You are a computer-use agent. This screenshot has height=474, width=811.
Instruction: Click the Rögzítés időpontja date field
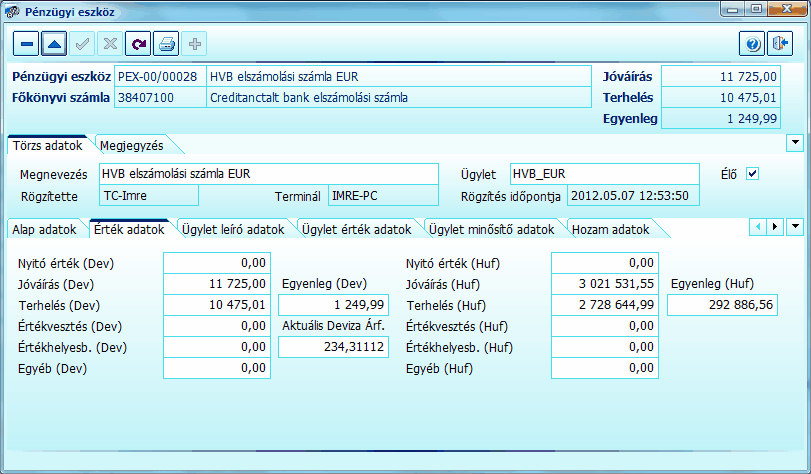click(x=634, y=196)
